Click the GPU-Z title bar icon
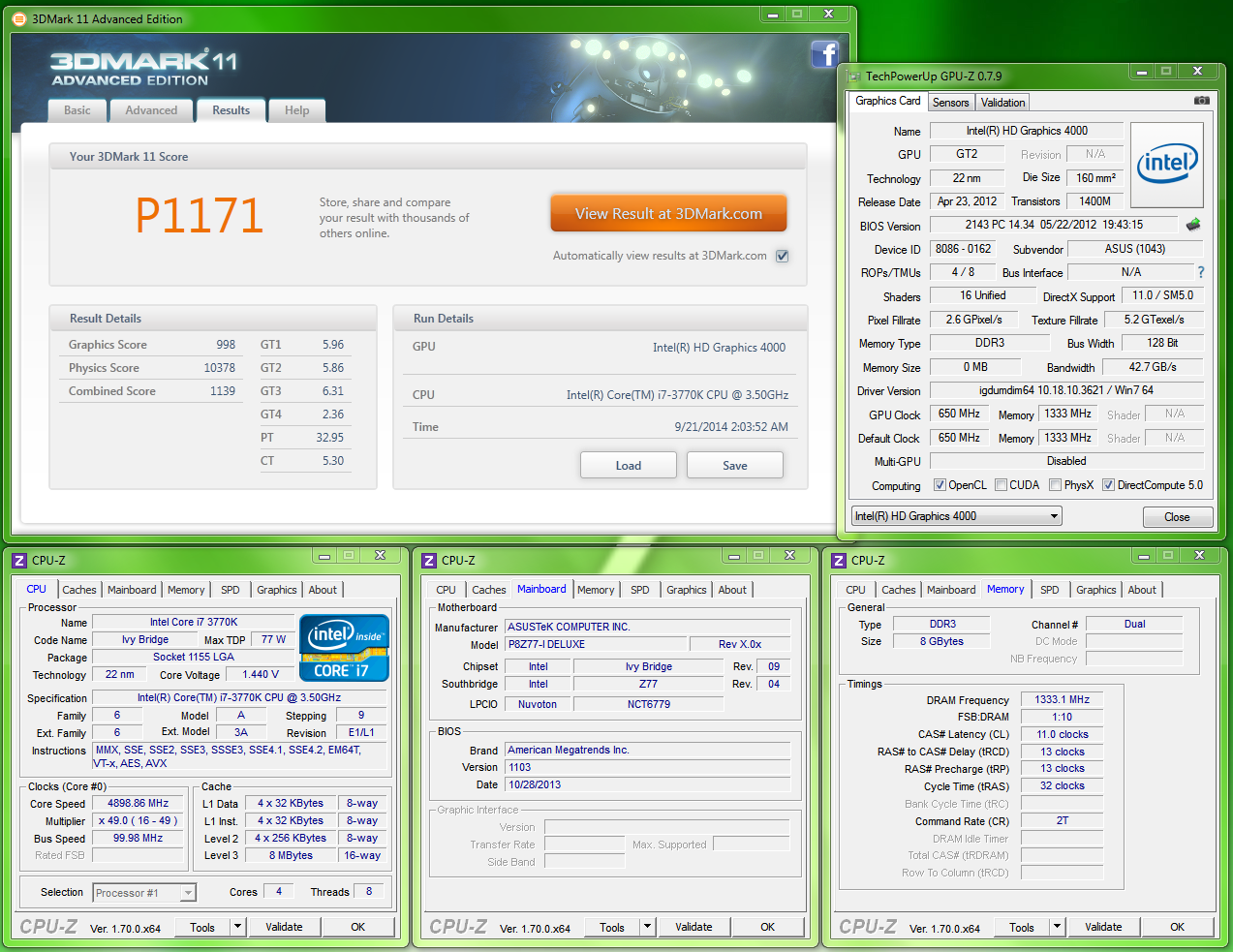The image size is (1233, 952). tap(854, 76)
